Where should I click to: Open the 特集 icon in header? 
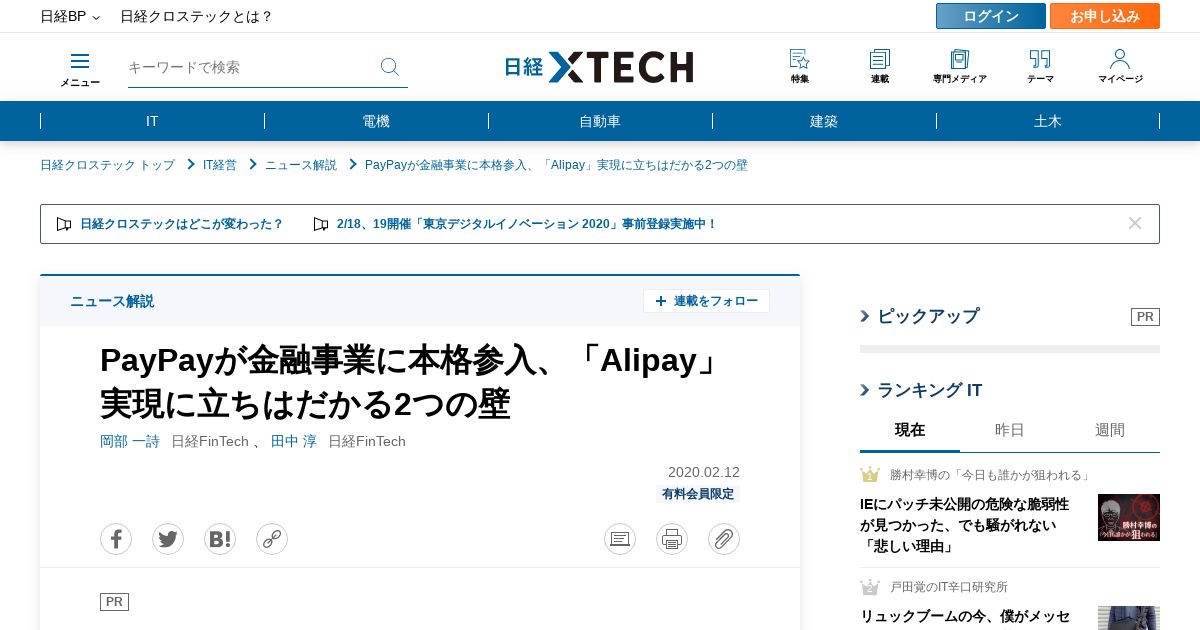click(x=800, y=67)
